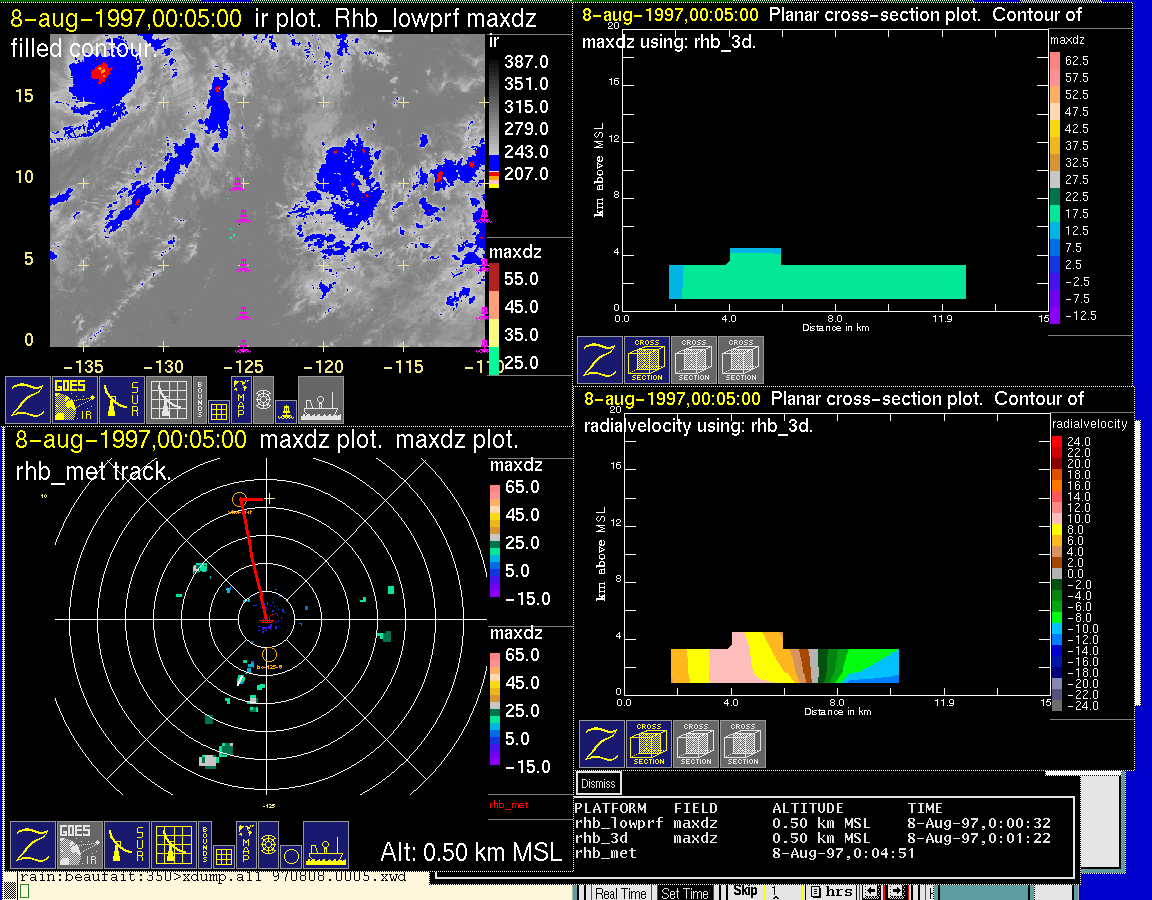This screenshot has width=1152, height=900.
Task: Select the SUR radar surveillance scan icon in IR plot
Action: [123, 399]
